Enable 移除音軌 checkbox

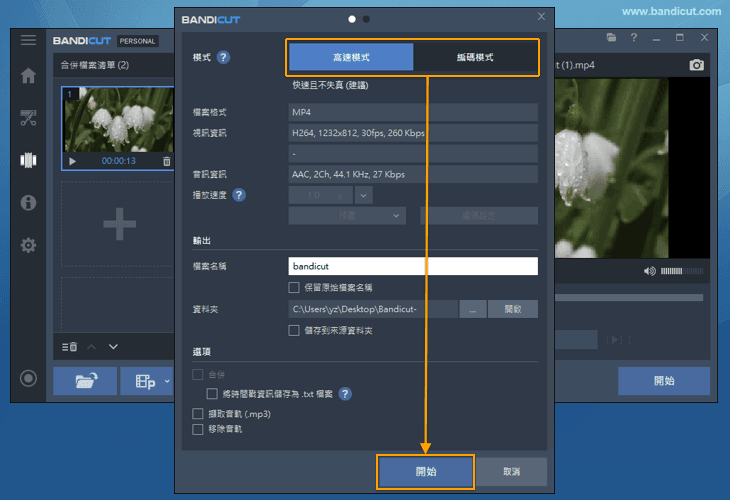click(198, 429)
